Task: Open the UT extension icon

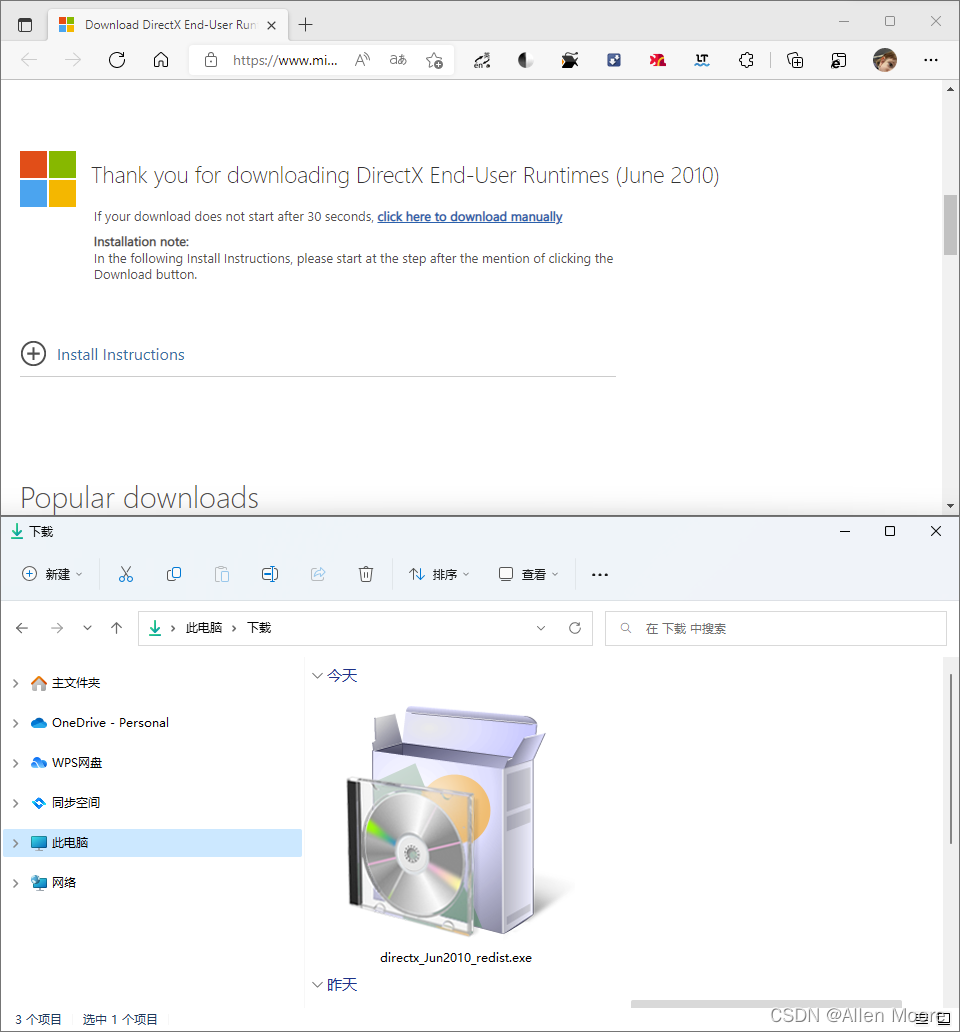Action: [702, 61]
